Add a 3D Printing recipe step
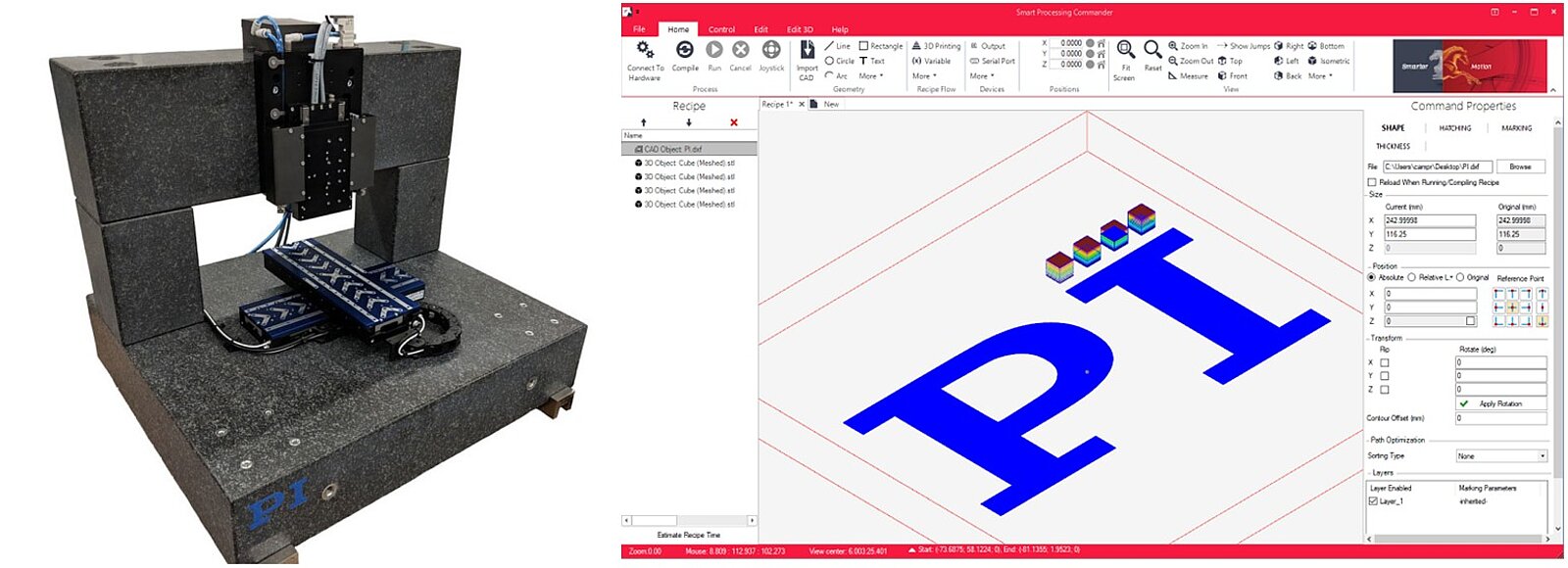 click(936, 46)
